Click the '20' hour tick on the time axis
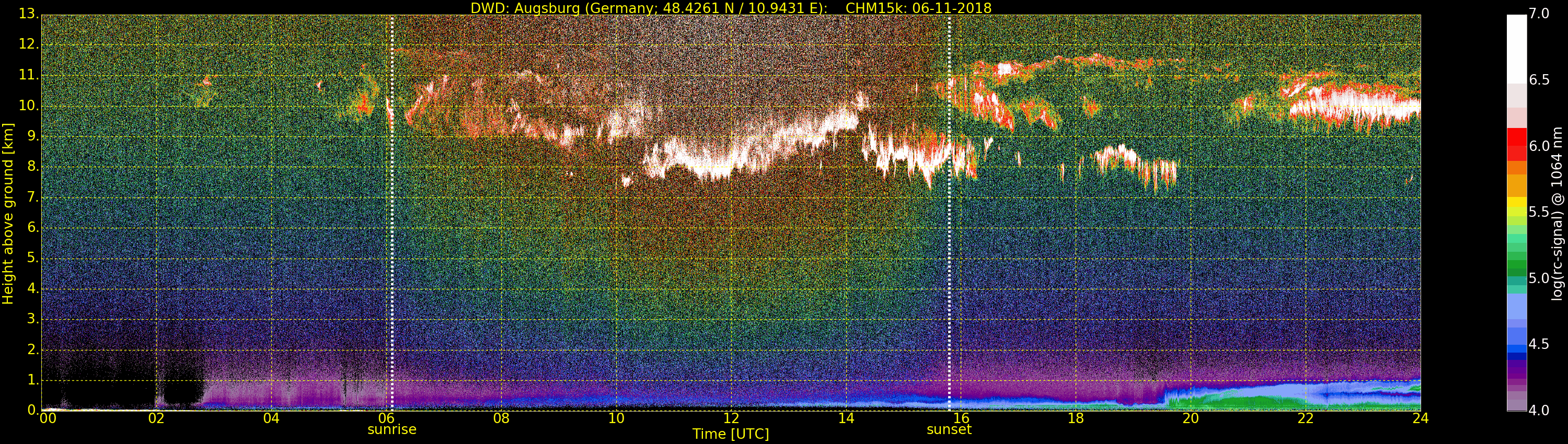 [x=1191, y=418]
